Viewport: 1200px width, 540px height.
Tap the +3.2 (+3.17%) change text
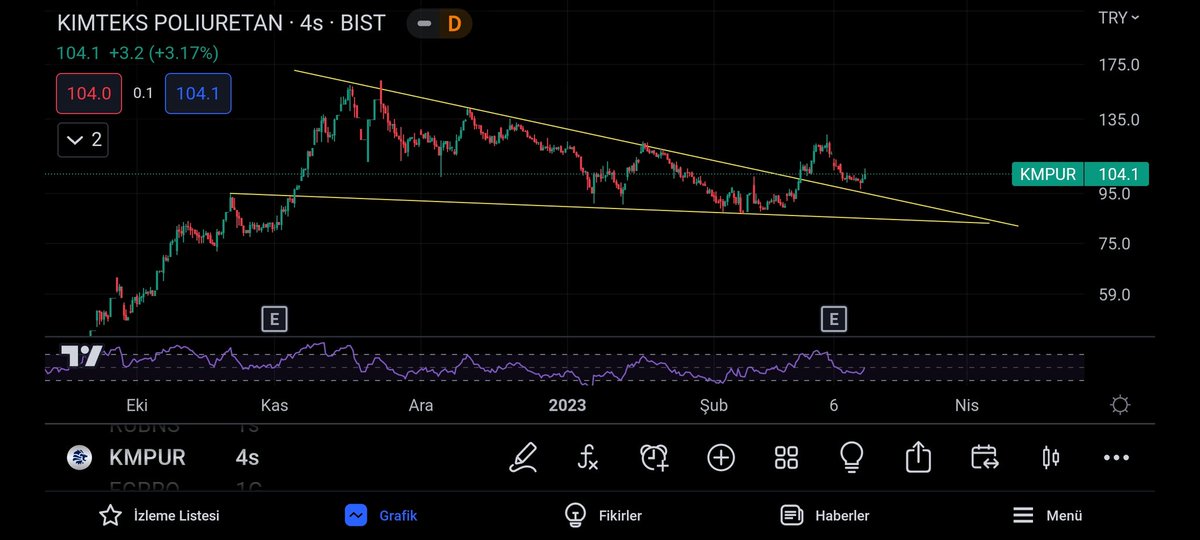tap(164, 53)
